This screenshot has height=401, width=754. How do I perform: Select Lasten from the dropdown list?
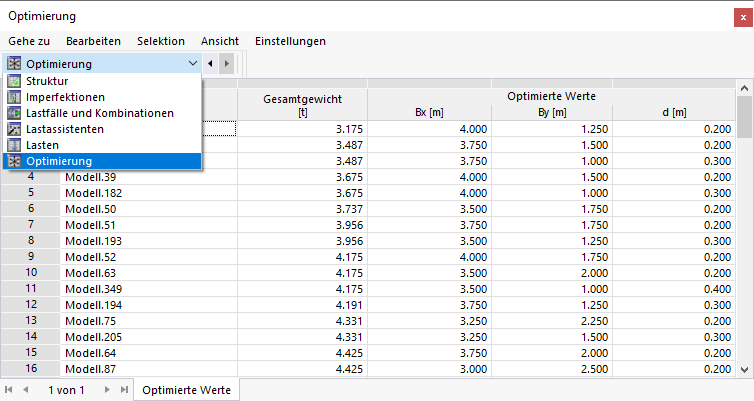click(x=102, y=145)
